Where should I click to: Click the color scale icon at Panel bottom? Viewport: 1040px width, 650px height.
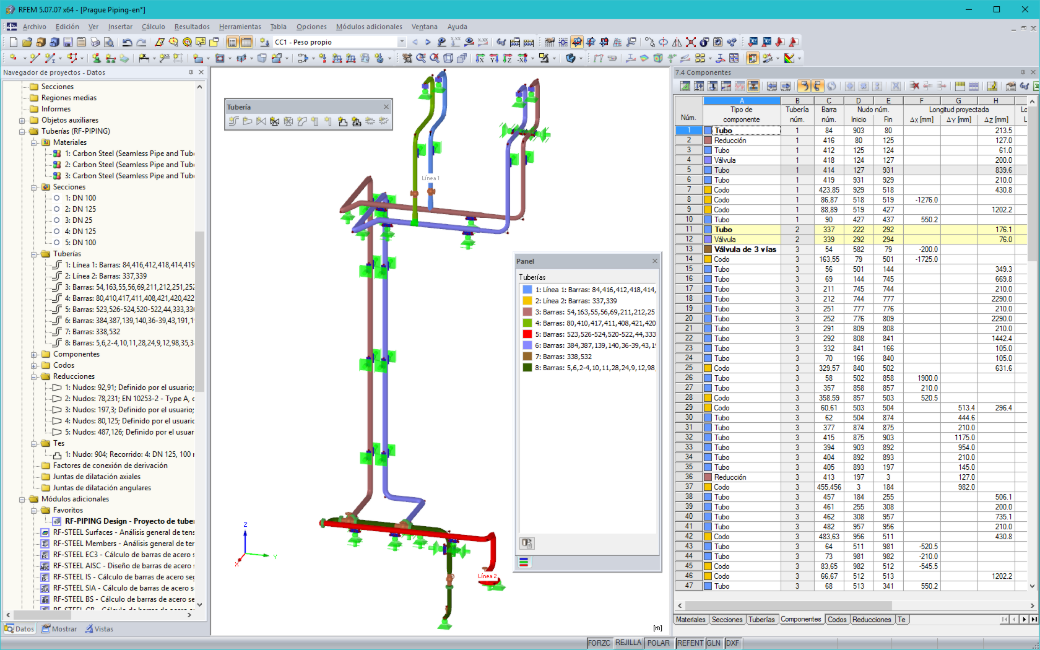(x=524, y=562)
